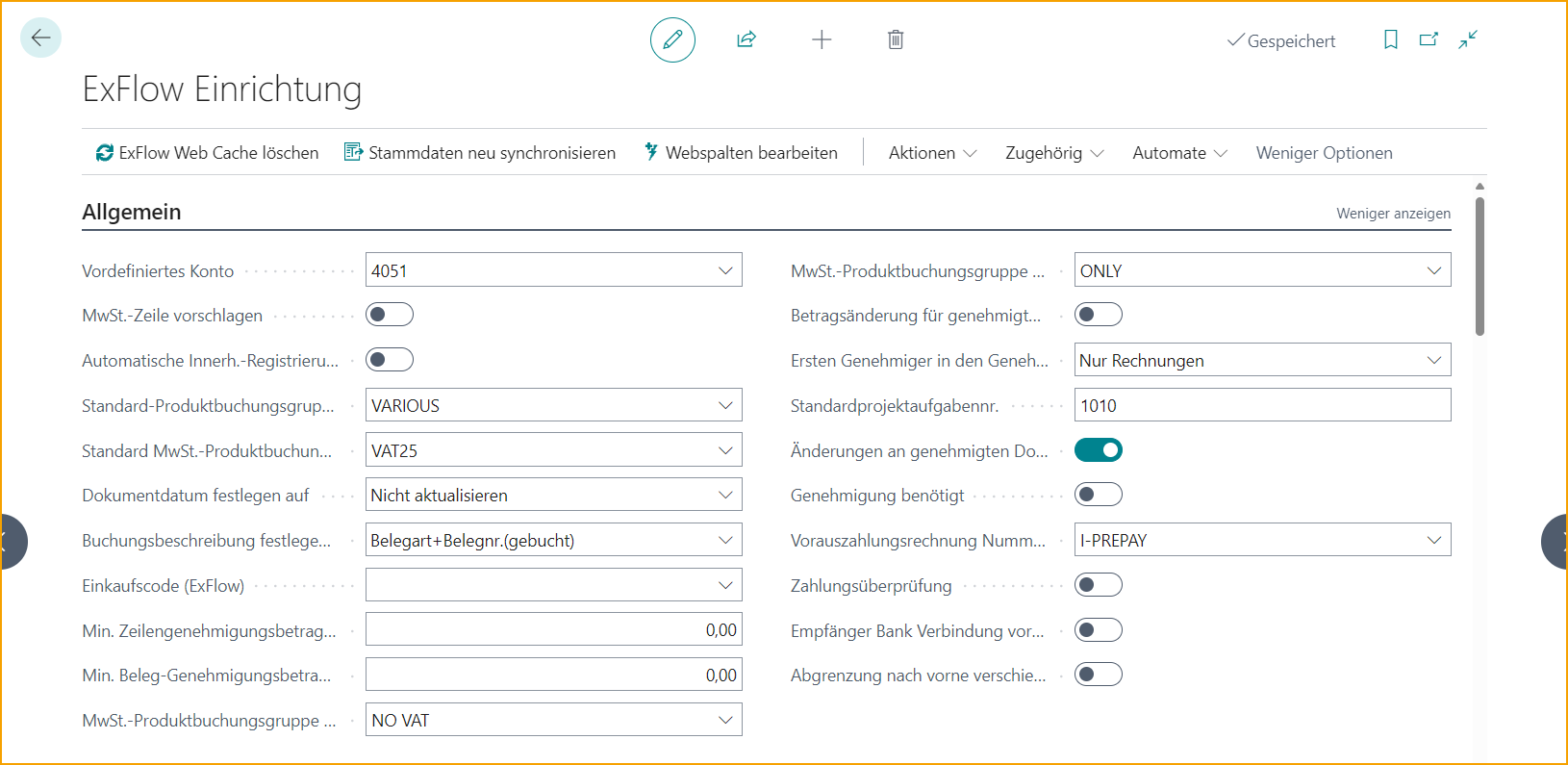This screenshot has width=1568, height=765.
Task: Click Weniger Optionen
Action: (1324, 153)
